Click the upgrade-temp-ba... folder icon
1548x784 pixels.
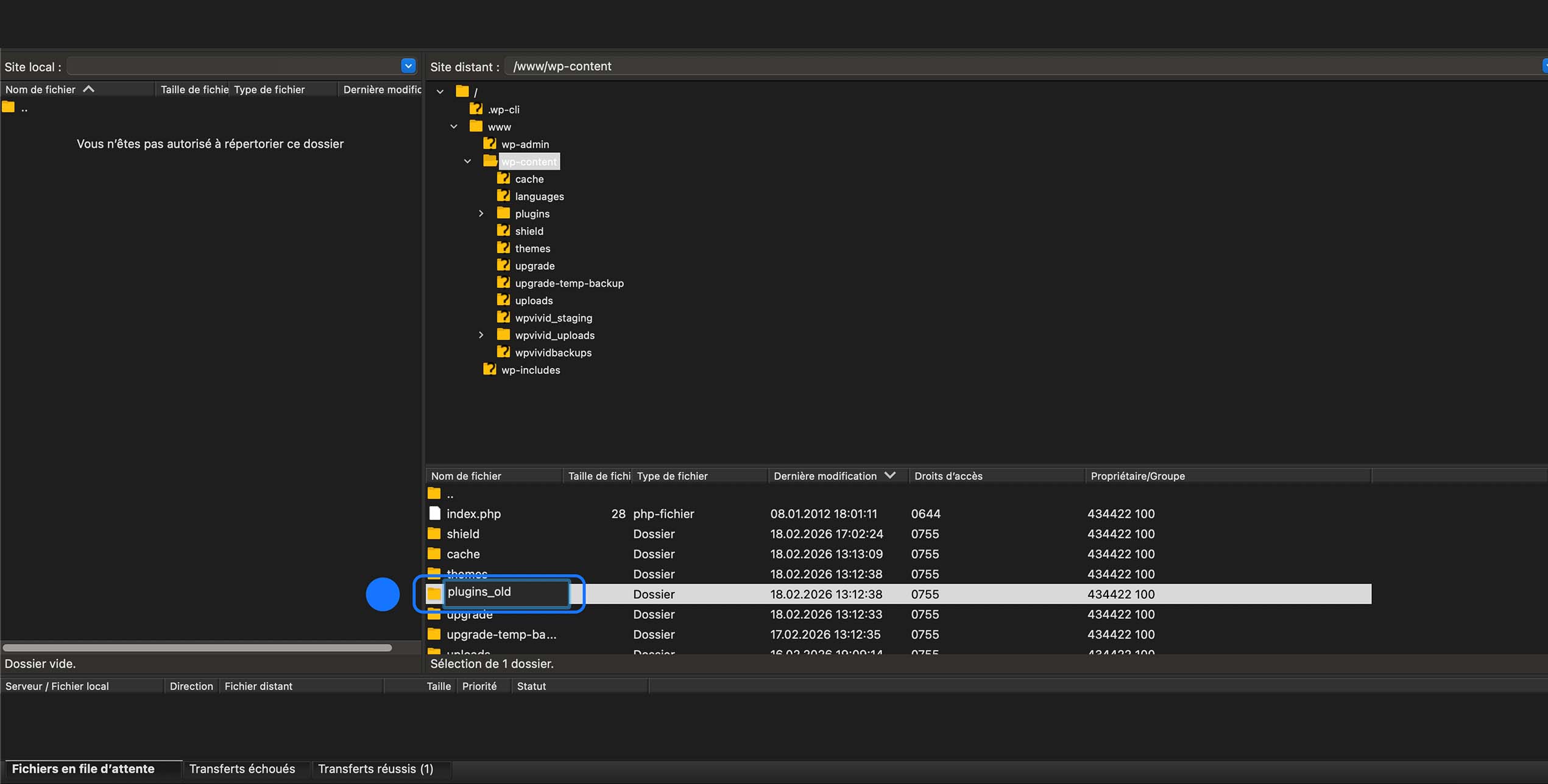(x=434, y=634)
